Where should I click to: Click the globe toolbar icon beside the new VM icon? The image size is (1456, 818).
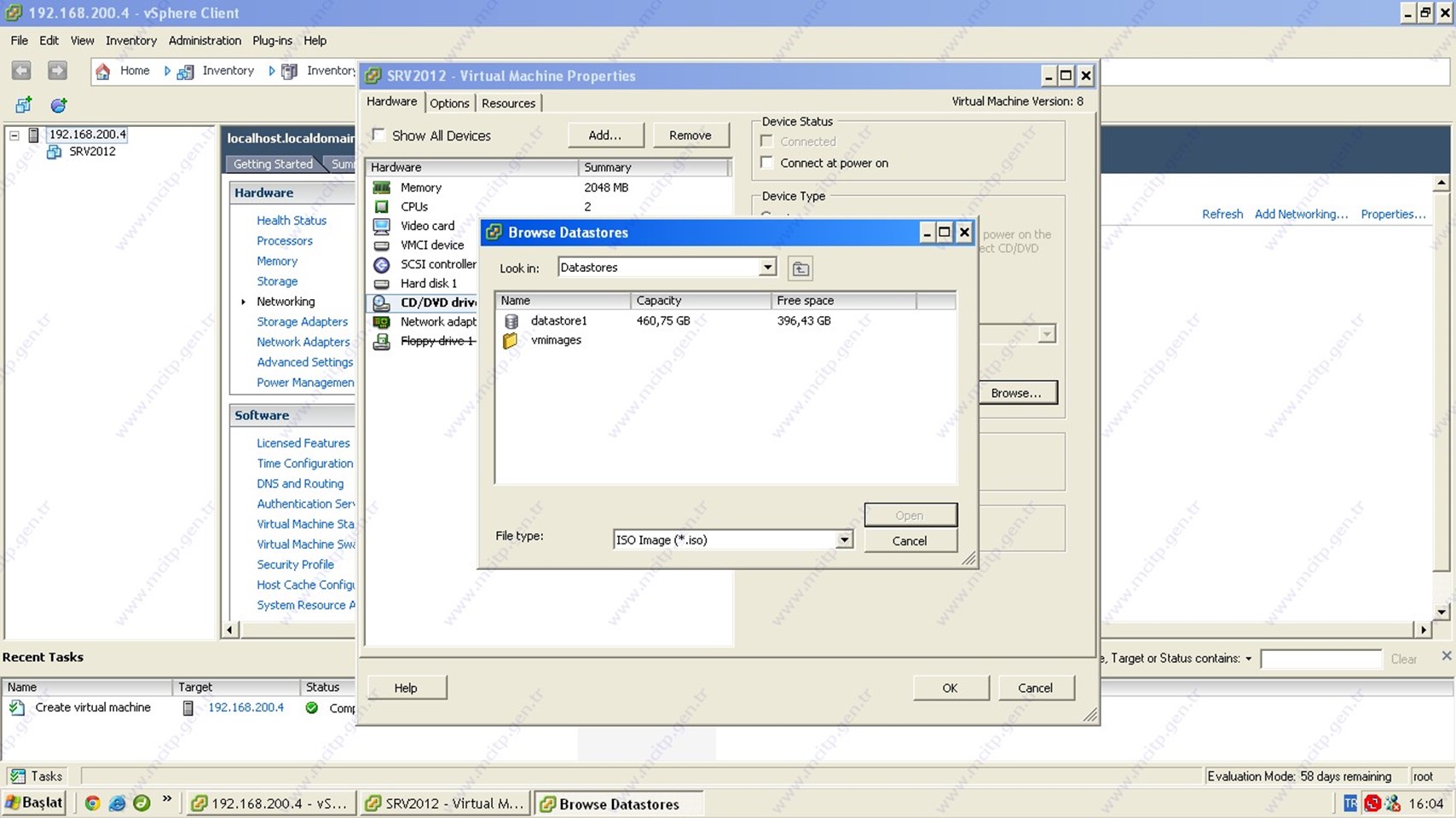59,106
